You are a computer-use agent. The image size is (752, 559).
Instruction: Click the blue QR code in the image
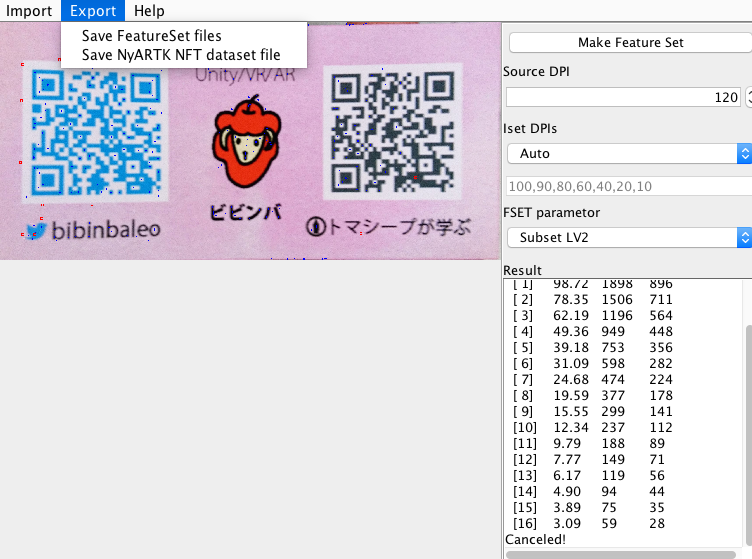(x=95, y=131)
